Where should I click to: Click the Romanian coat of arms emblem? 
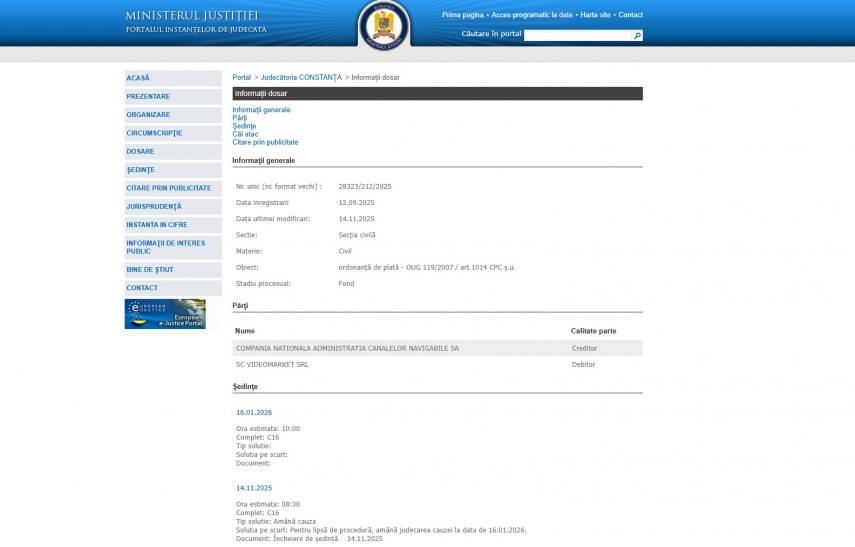click(x=384, y=25)
